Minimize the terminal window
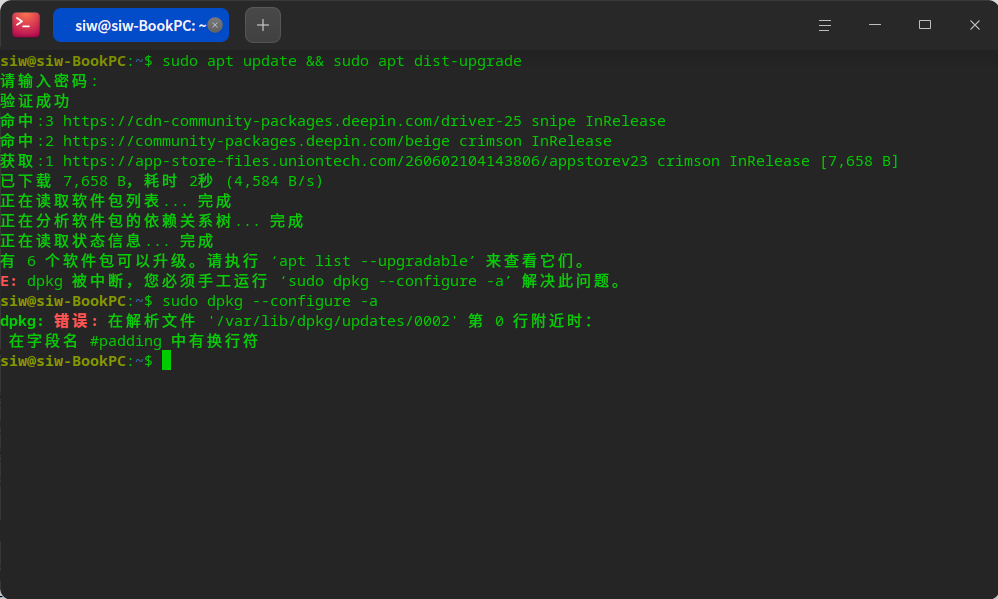The width and height of the screenshot is (998, 599). (875, 25)
